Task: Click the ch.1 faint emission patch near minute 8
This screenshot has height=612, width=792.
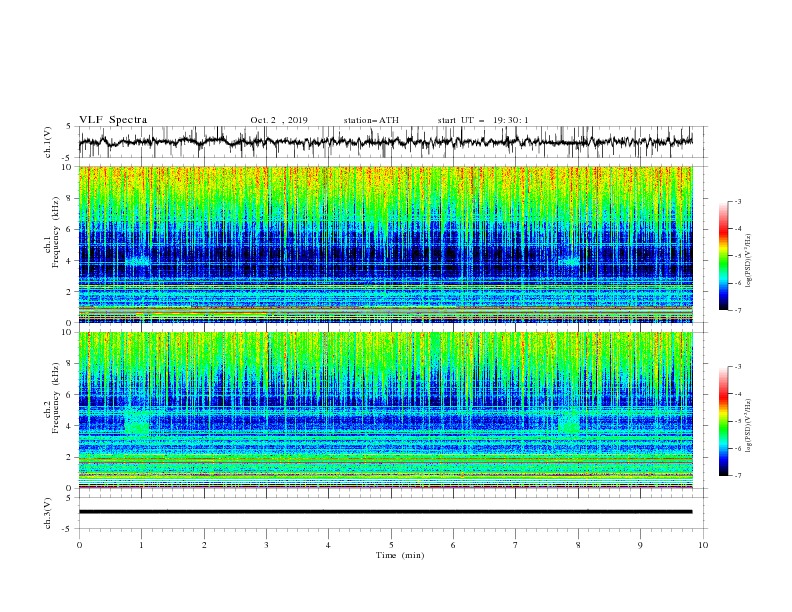Action: (x=569, y=262)
